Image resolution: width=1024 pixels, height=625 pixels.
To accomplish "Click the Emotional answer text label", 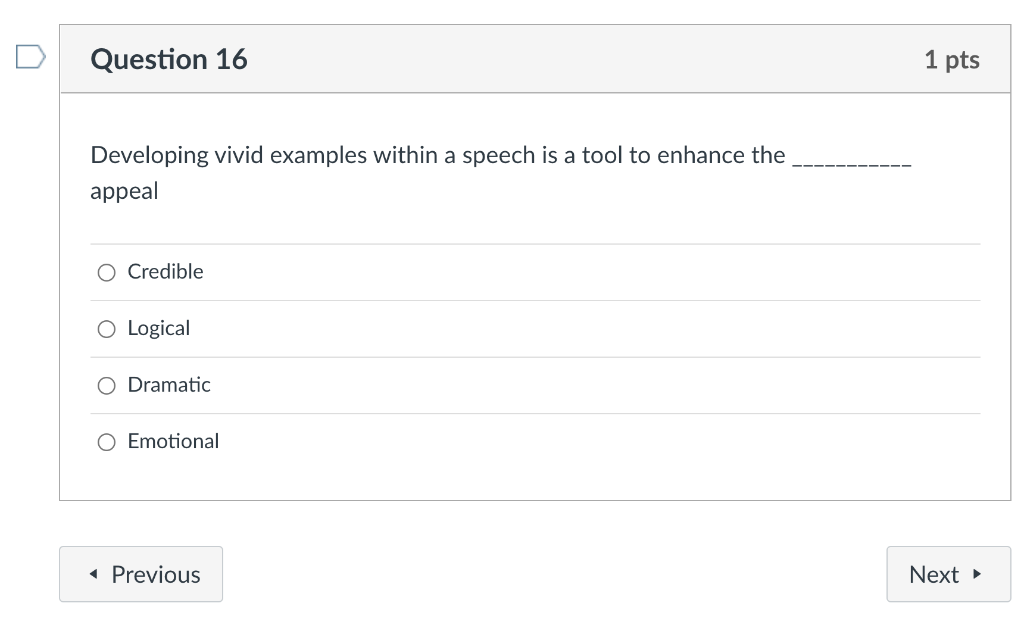I will click(173, 441).
